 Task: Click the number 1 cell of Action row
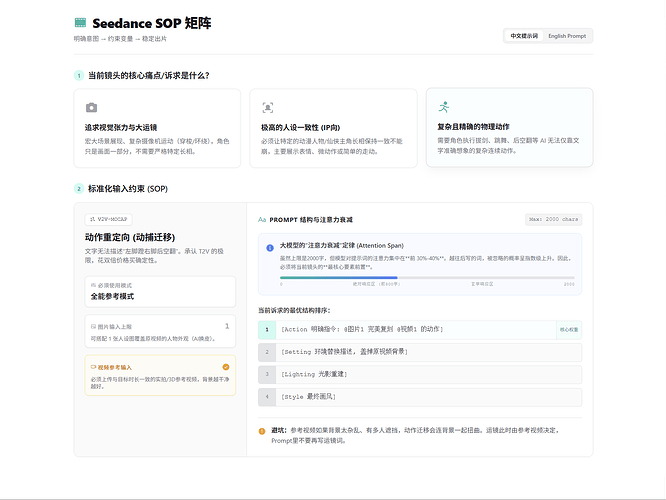click(267, 330)
